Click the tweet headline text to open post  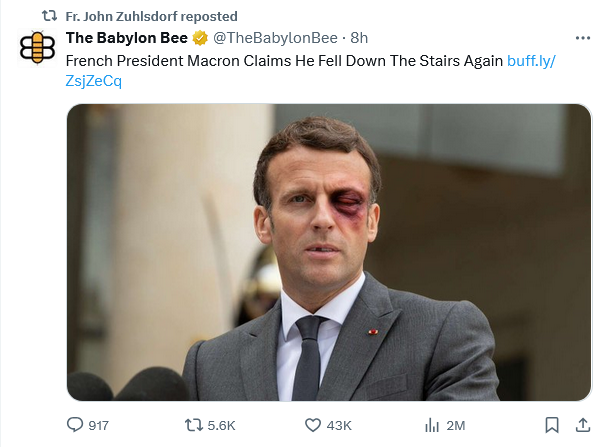(284, 61)
